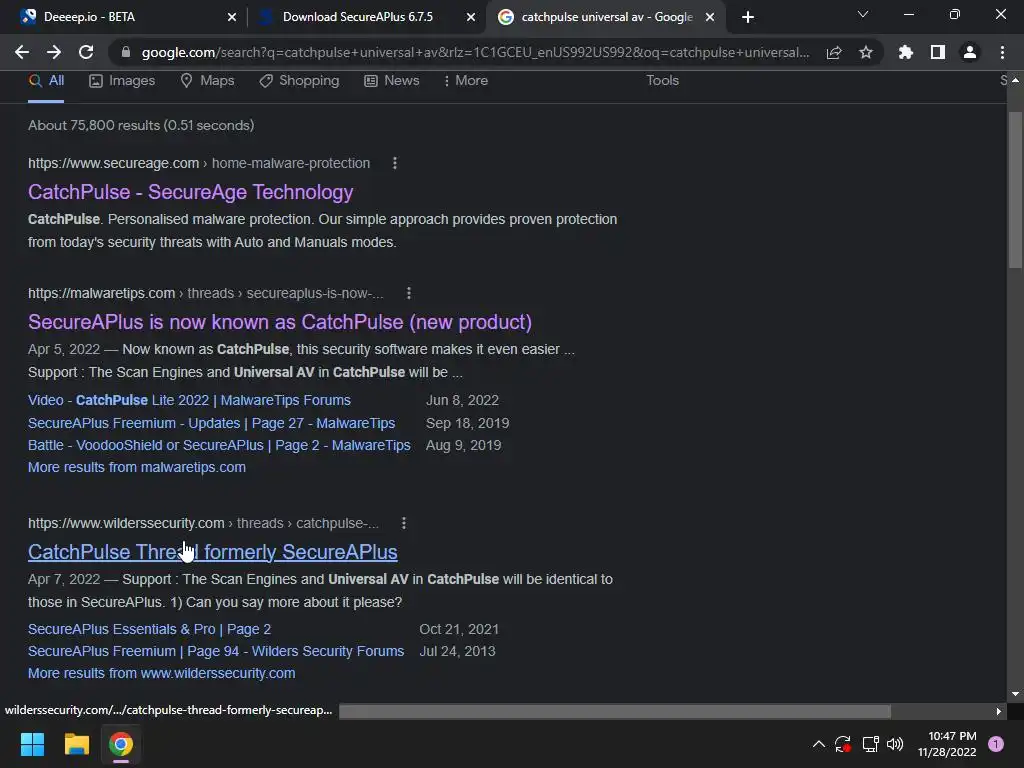Open SecureAPlus Freemium - Updates Page 27 link
Screen dimensions: 1024x768
pyautogui.click(x=212, y=423)
